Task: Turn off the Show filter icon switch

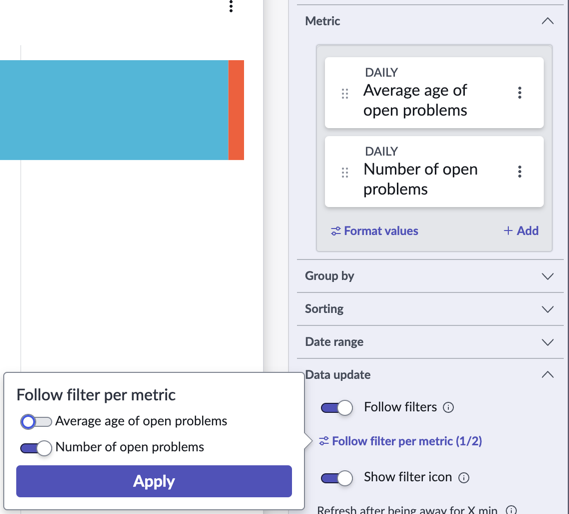Action: click(336, 477)
